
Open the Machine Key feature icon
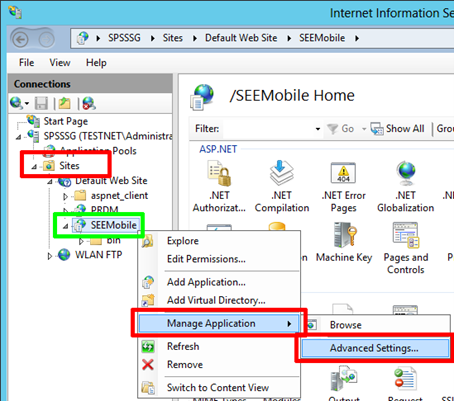[x=344, y=235]
